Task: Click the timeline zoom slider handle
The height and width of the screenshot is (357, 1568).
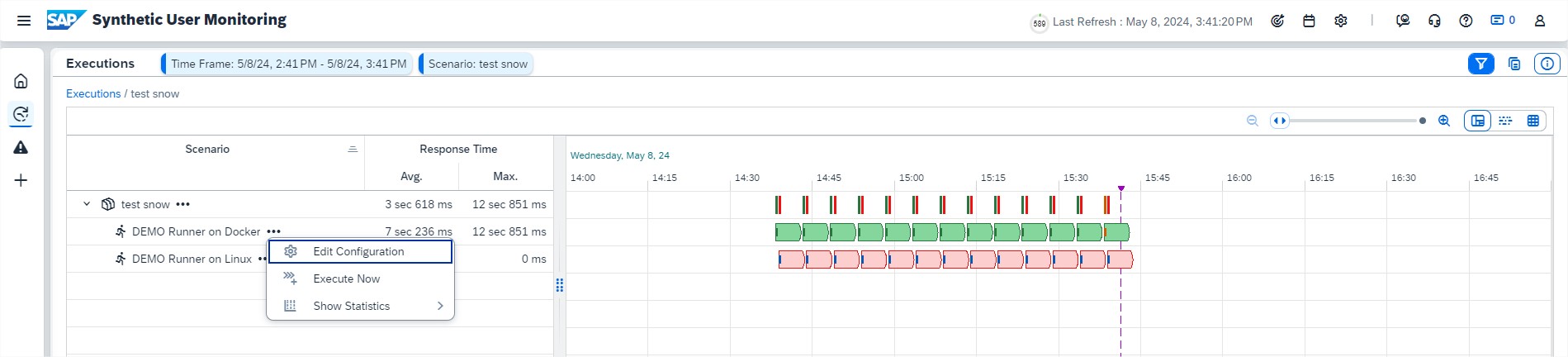Action: click(x=1422, y=121)
